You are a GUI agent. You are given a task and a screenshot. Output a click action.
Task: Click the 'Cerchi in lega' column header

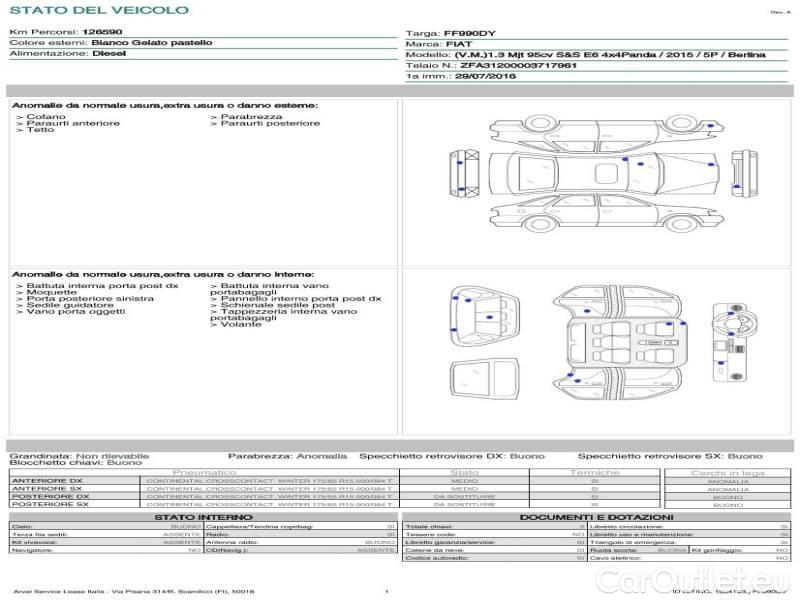[728, 473]
